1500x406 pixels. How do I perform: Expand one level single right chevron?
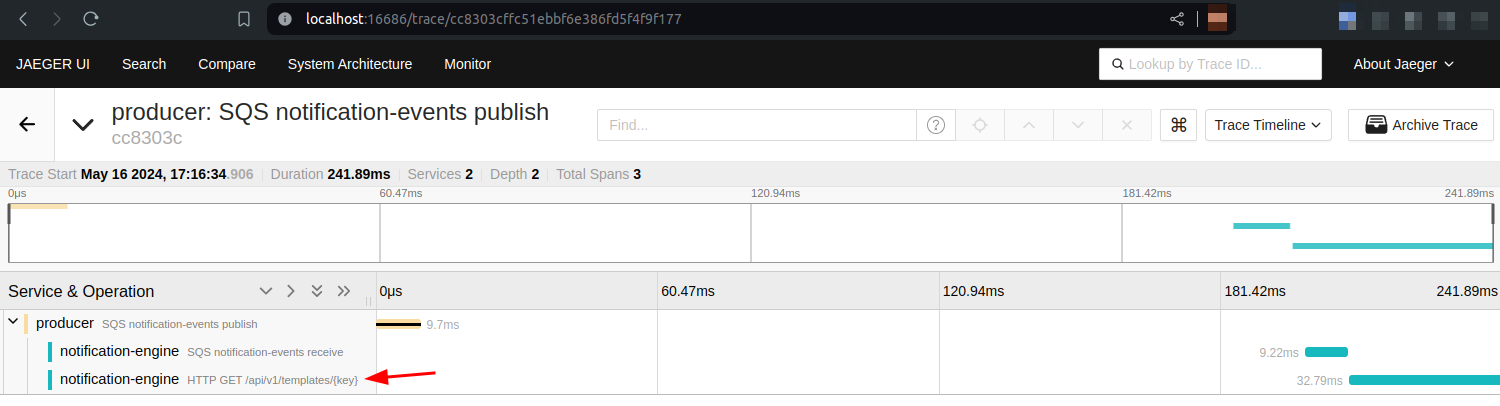[291, 291]
